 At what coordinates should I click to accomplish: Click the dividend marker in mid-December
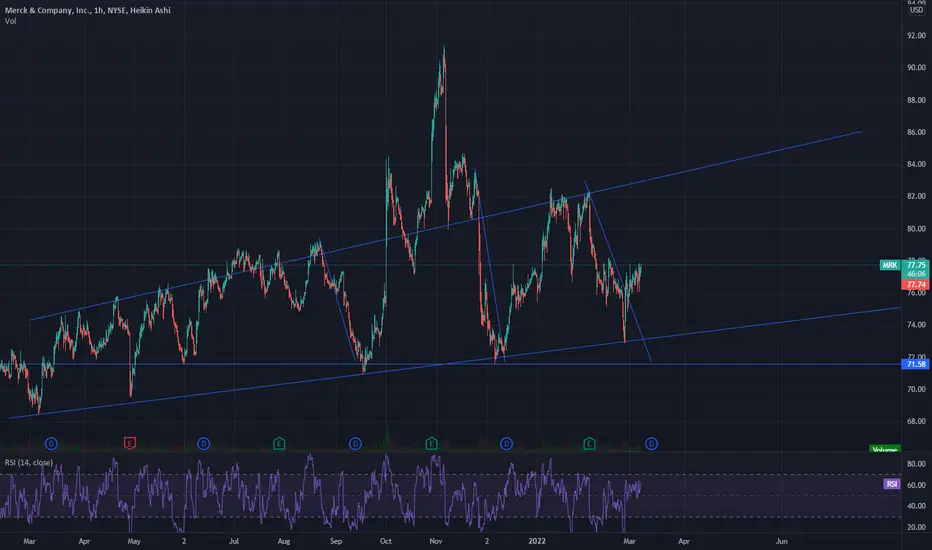[506, 444]
